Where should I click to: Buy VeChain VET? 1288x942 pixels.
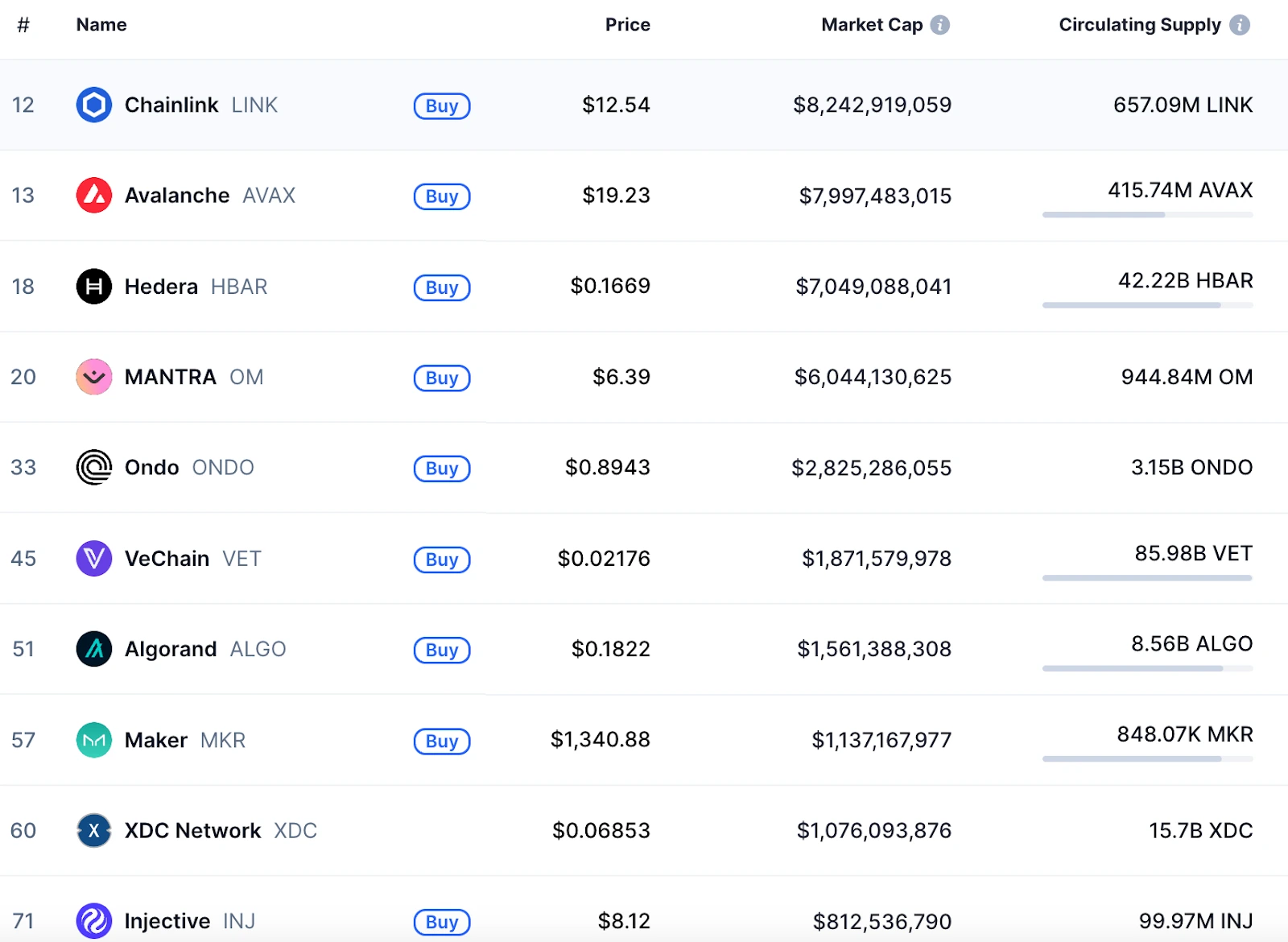(442, 559)
